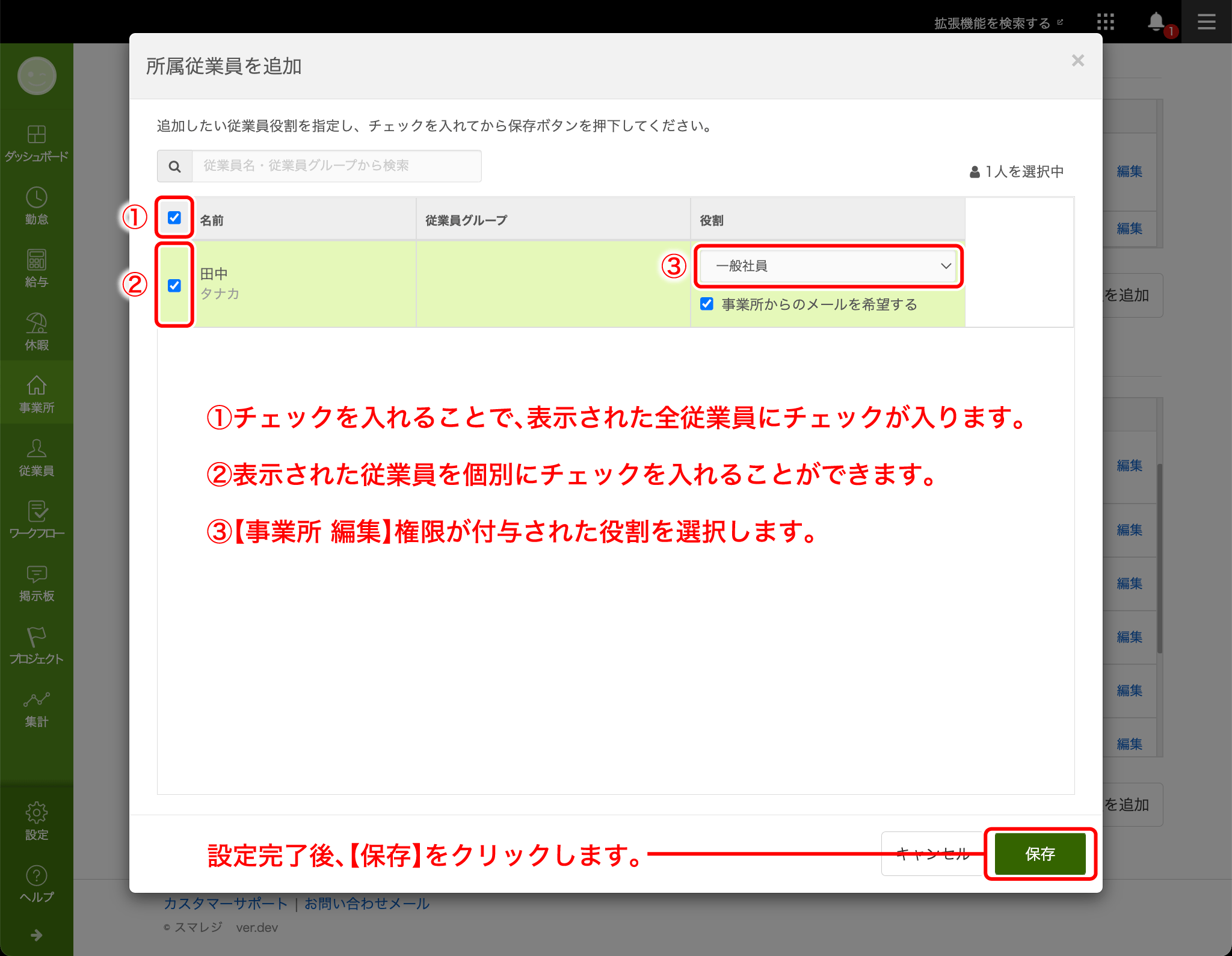Image resolution: width=1232 pixels, height=956 pixels.
Task: Expand sidebar with bottom arrow icon
Action: pyautogui.click(x=36, y=935)
